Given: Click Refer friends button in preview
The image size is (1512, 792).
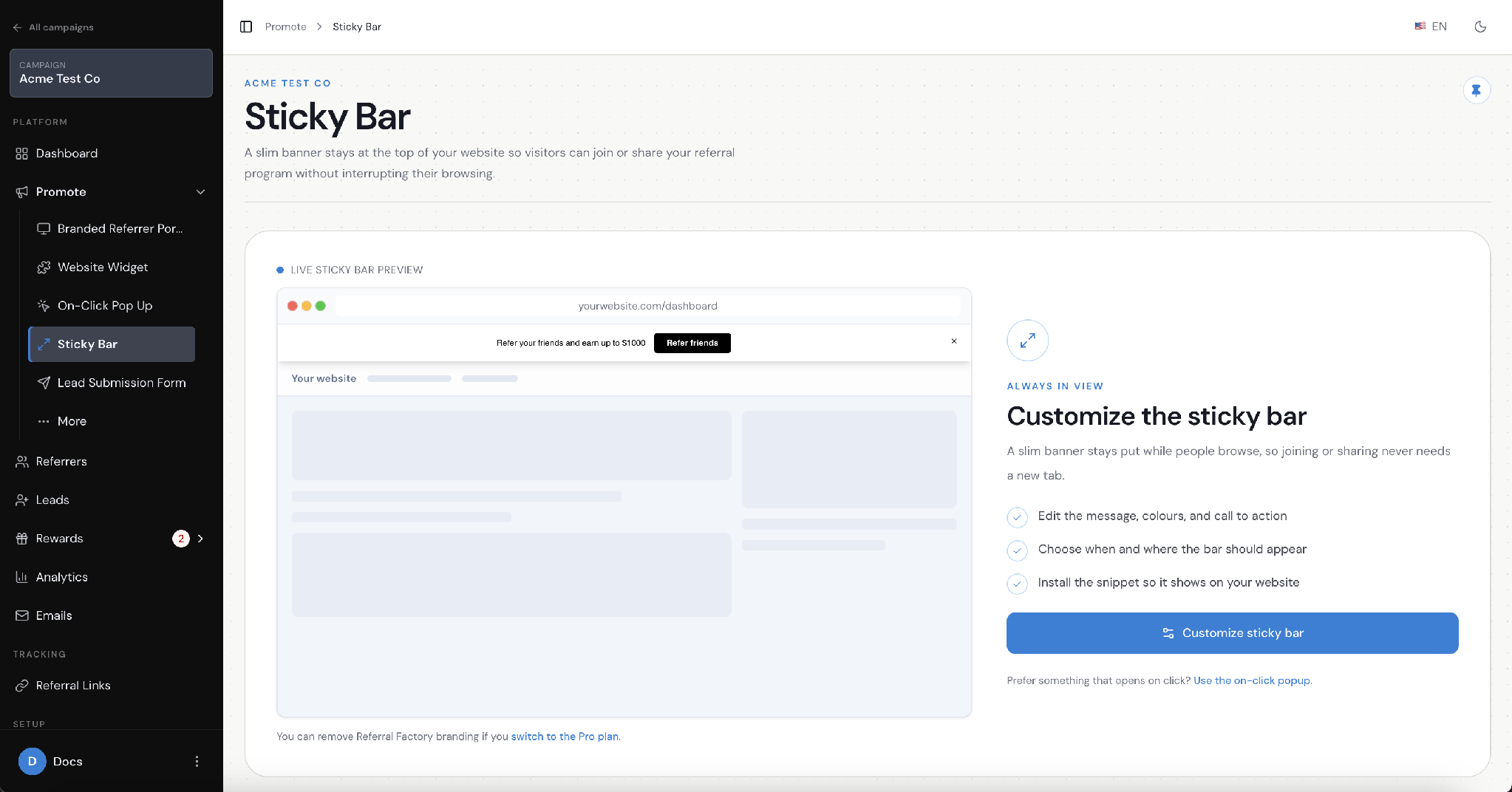Looking at the screenshot, I should [692, 343].
